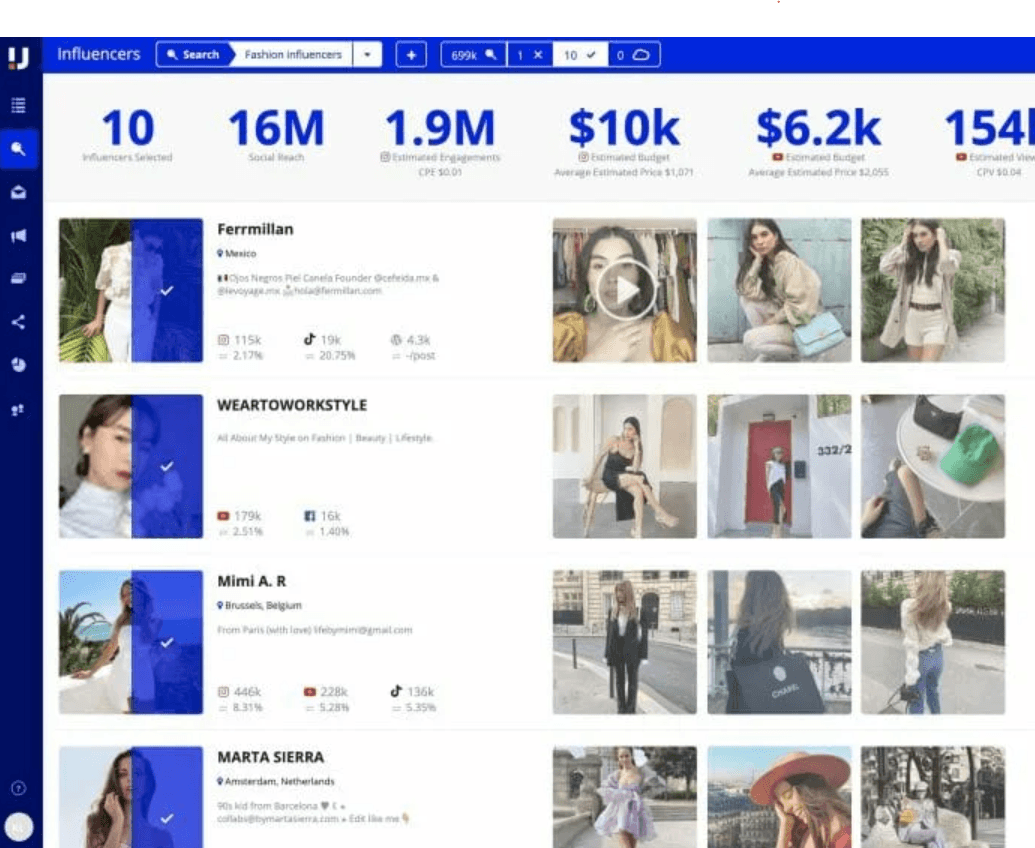Open Ferrmillan's post with blue handbag
Screen dimensions: 1035x848
click(x=779, y=290)
